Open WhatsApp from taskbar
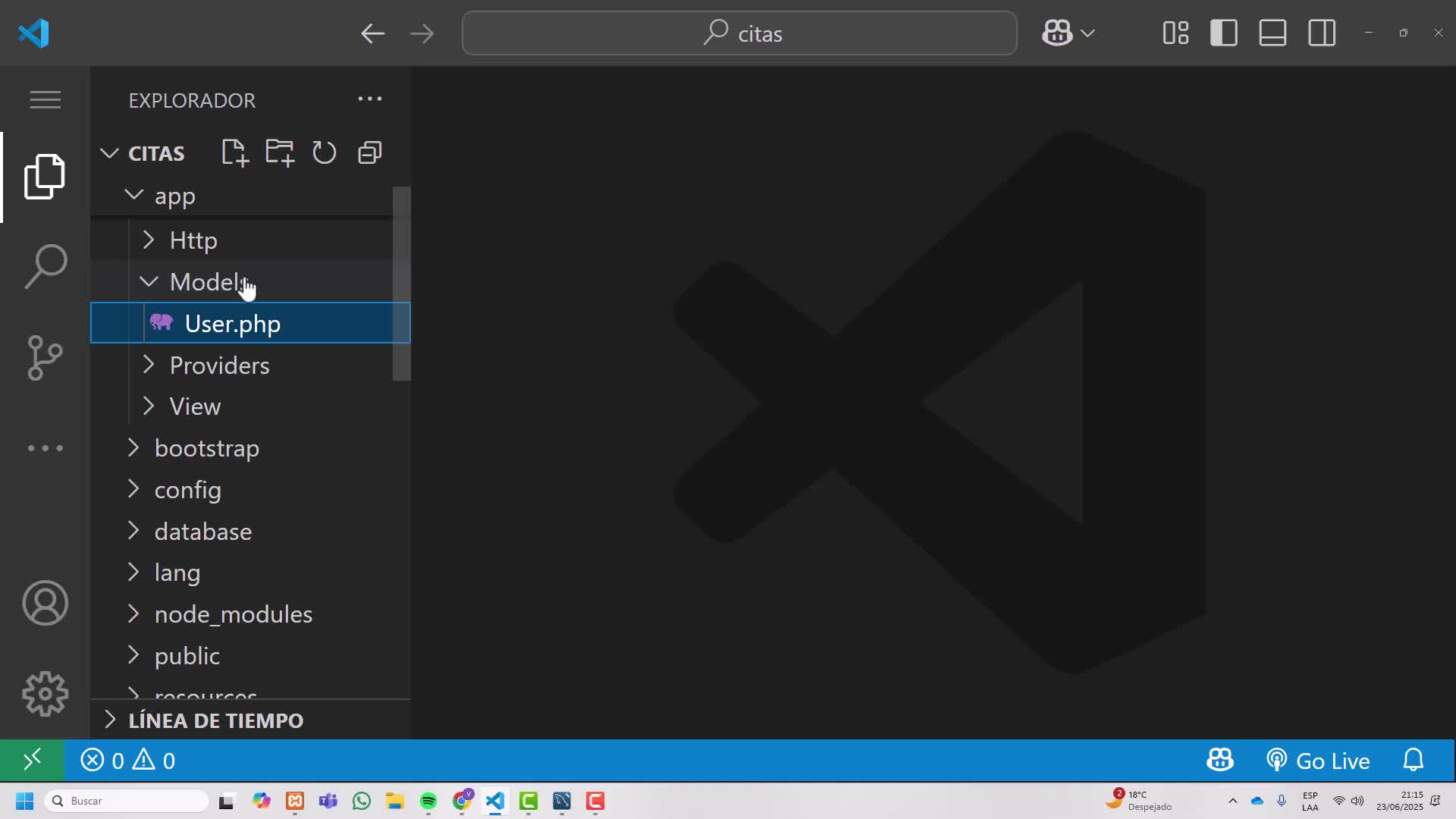1456x819 pixels. pos(362,801)
